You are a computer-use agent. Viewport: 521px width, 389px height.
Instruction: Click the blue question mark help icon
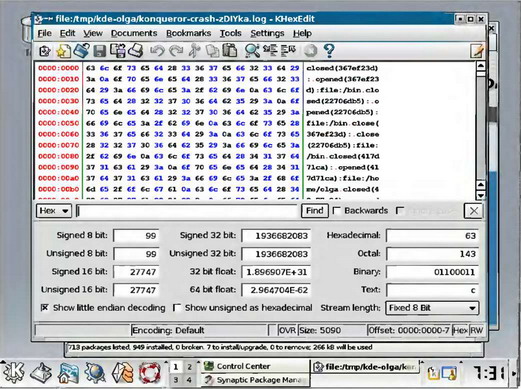(x=329, y=51)
